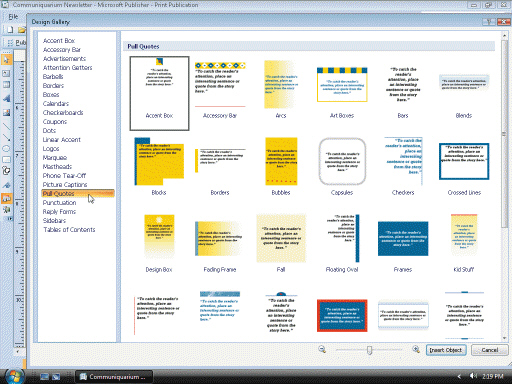Select Accent Box category in list

(x=59, y=41)
